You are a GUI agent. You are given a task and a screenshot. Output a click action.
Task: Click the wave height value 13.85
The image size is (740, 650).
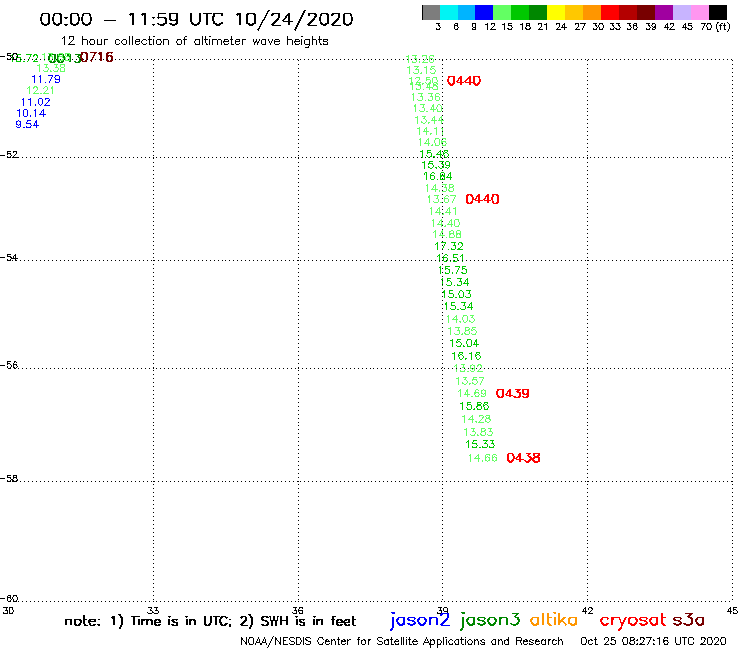pyautogui.click(x=462, y=331)
